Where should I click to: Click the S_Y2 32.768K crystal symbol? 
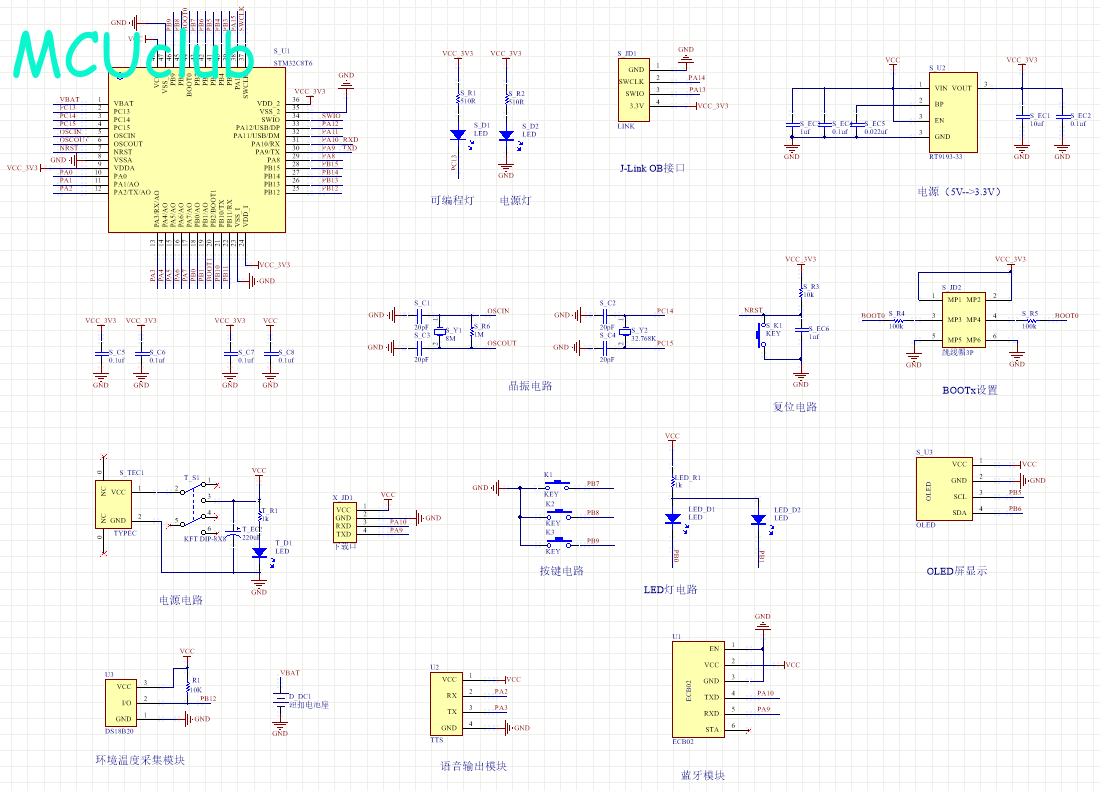(624, 331)
